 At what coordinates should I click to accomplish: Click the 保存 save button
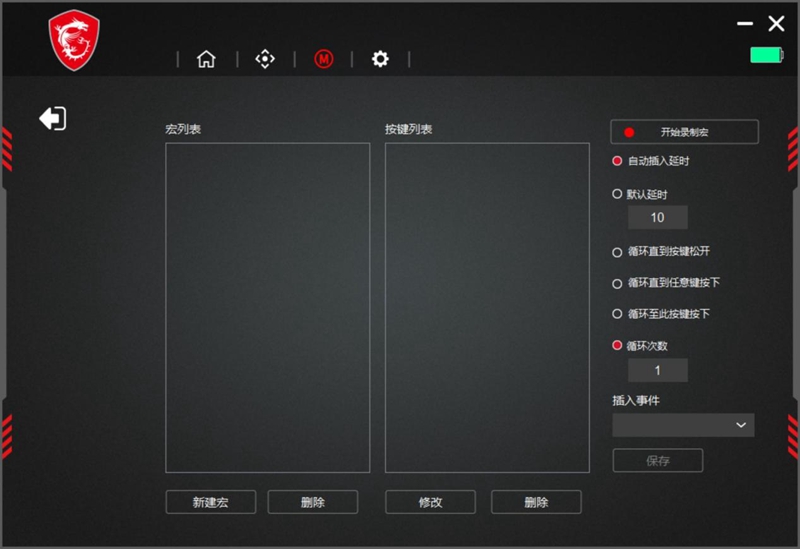pyautogui.click(x=658, y=461)
